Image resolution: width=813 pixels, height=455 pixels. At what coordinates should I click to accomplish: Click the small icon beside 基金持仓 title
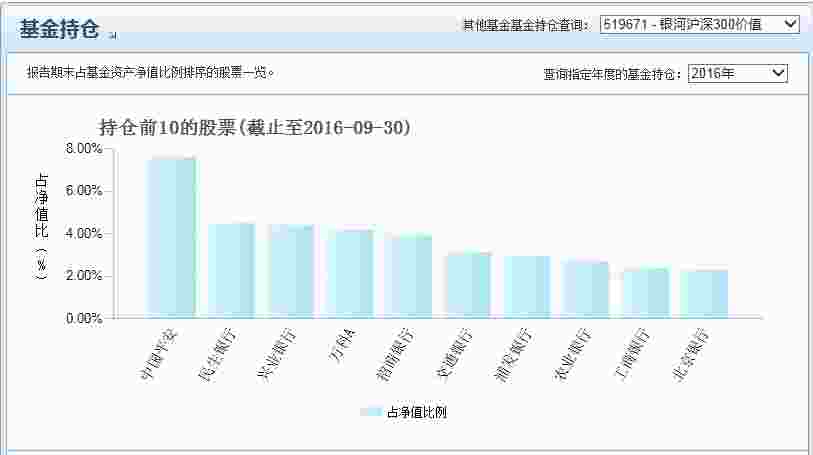coord(113,35)
